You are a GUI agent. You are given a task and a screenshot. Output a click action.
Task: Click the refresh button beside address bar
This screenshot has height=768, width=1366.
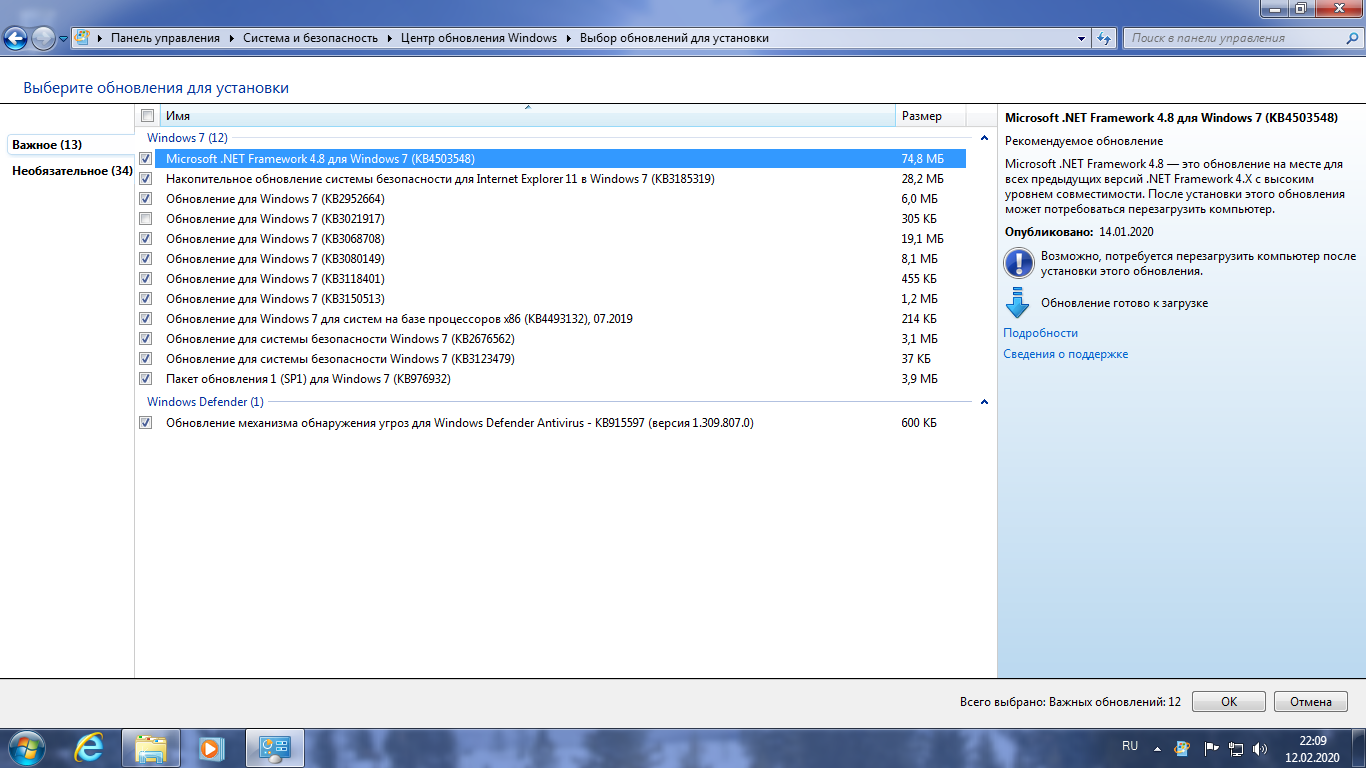coord(1104,38)
